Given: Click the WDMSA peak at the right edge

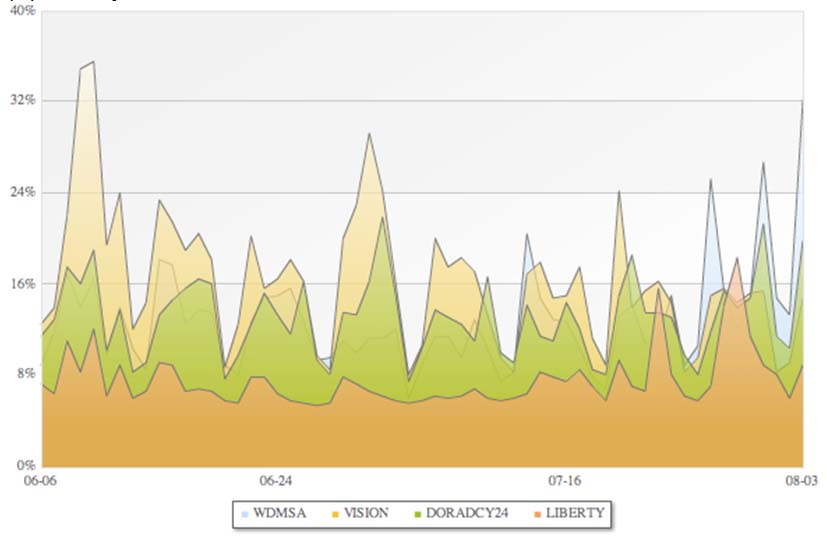Looking at the screenshot, I should [x=802, y=102].
